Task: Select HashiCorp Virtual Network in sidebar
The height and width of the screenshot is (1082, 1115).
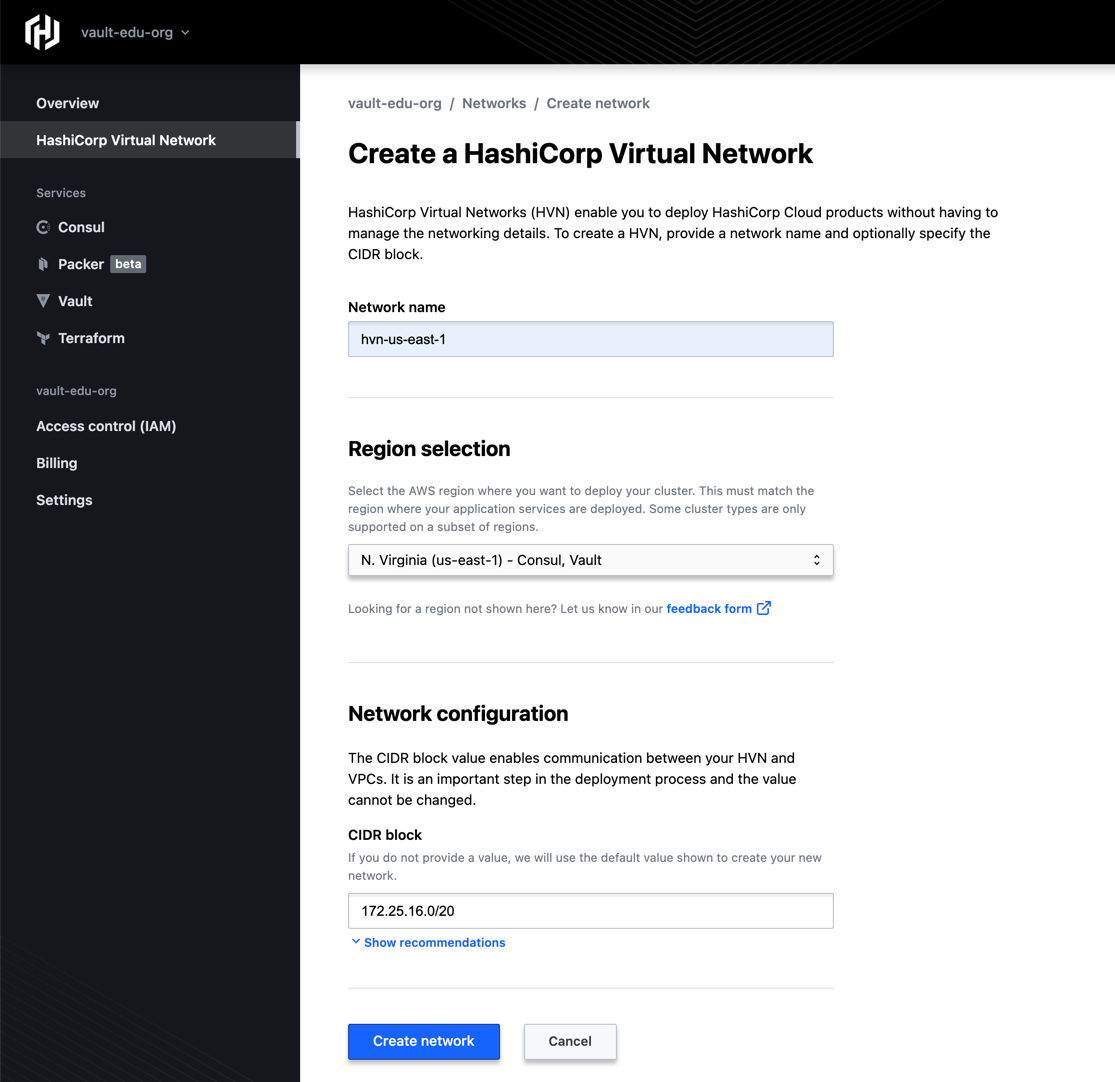Action: [149, 140]
